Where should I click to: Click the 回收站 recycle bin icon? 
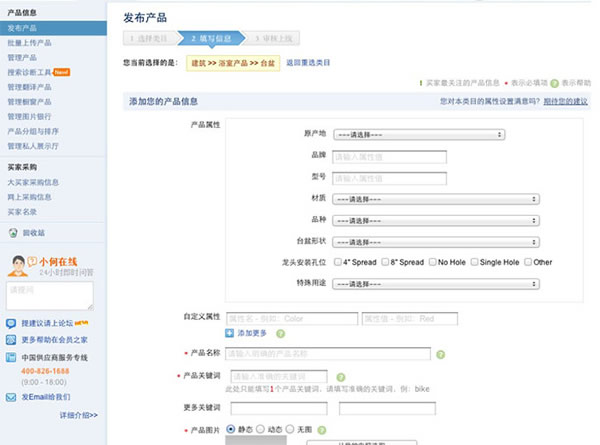click(x=12, y=232)
